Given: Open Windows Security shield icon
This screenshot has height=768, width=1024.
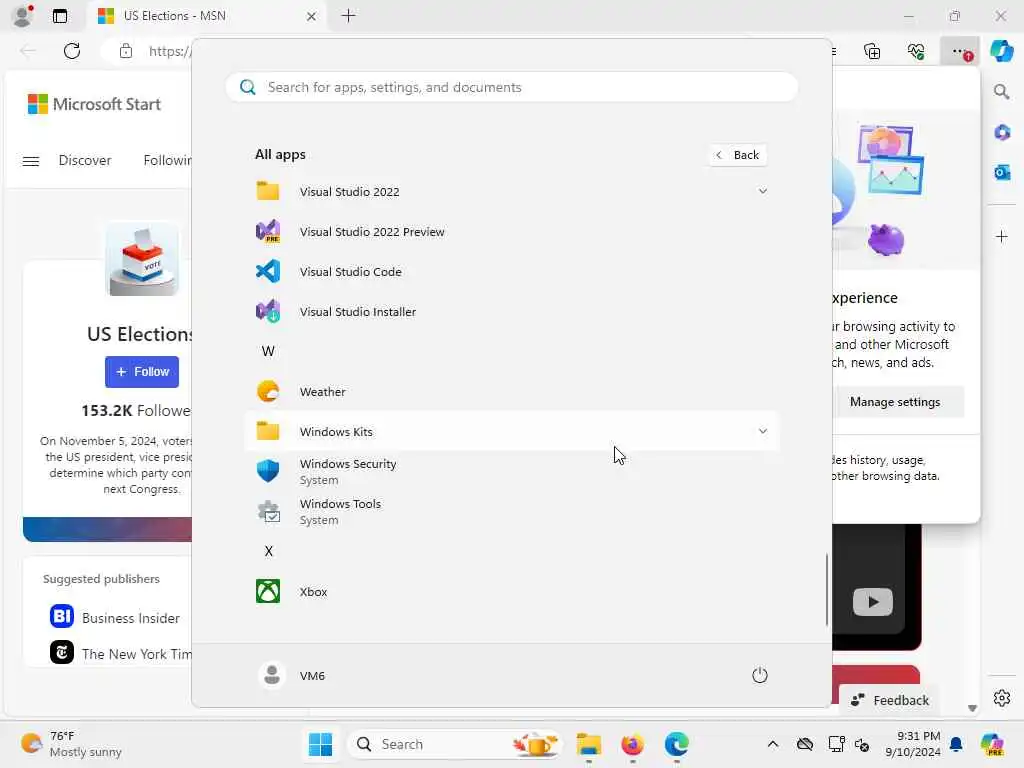Looking at the screenshot, I should pos(268,472).
